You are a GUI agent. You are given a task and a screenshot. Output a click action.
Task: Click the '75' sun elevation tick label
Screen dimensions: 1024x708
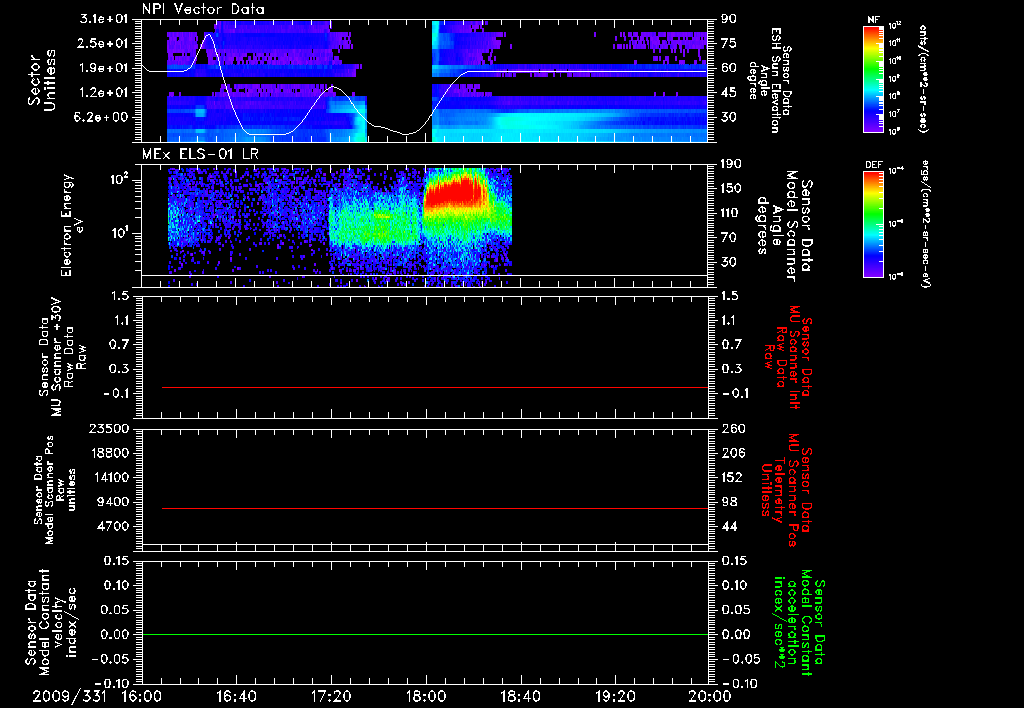tap(728, 43)
